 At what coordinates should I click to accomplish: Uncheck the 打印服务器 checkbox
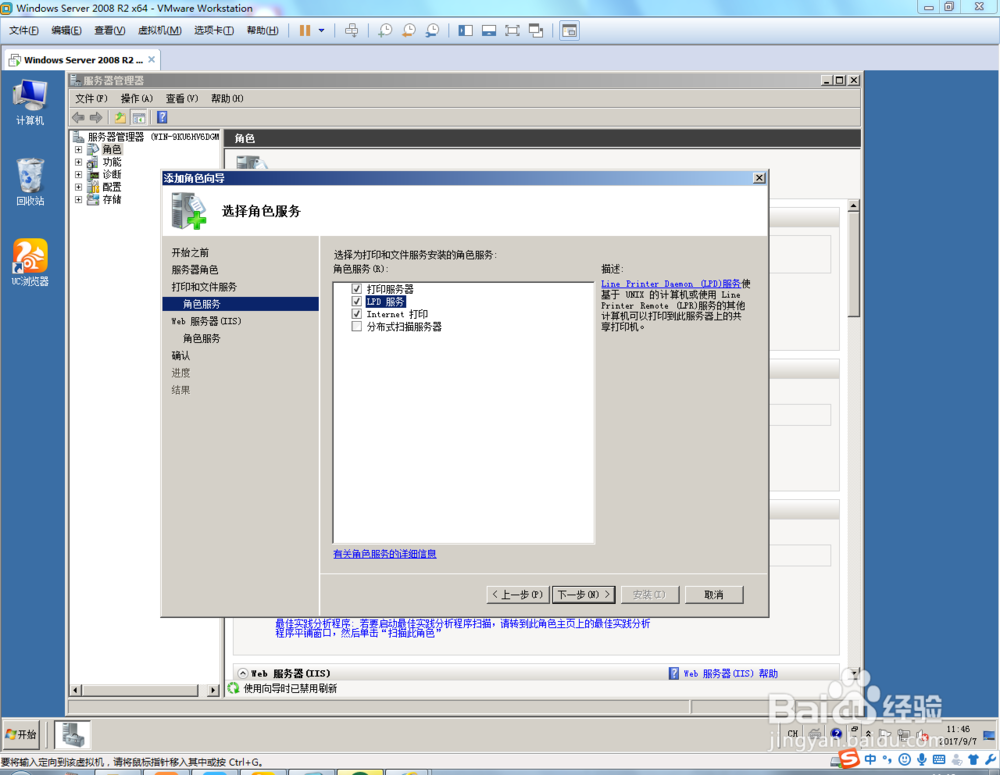click(x=357, y=289)
